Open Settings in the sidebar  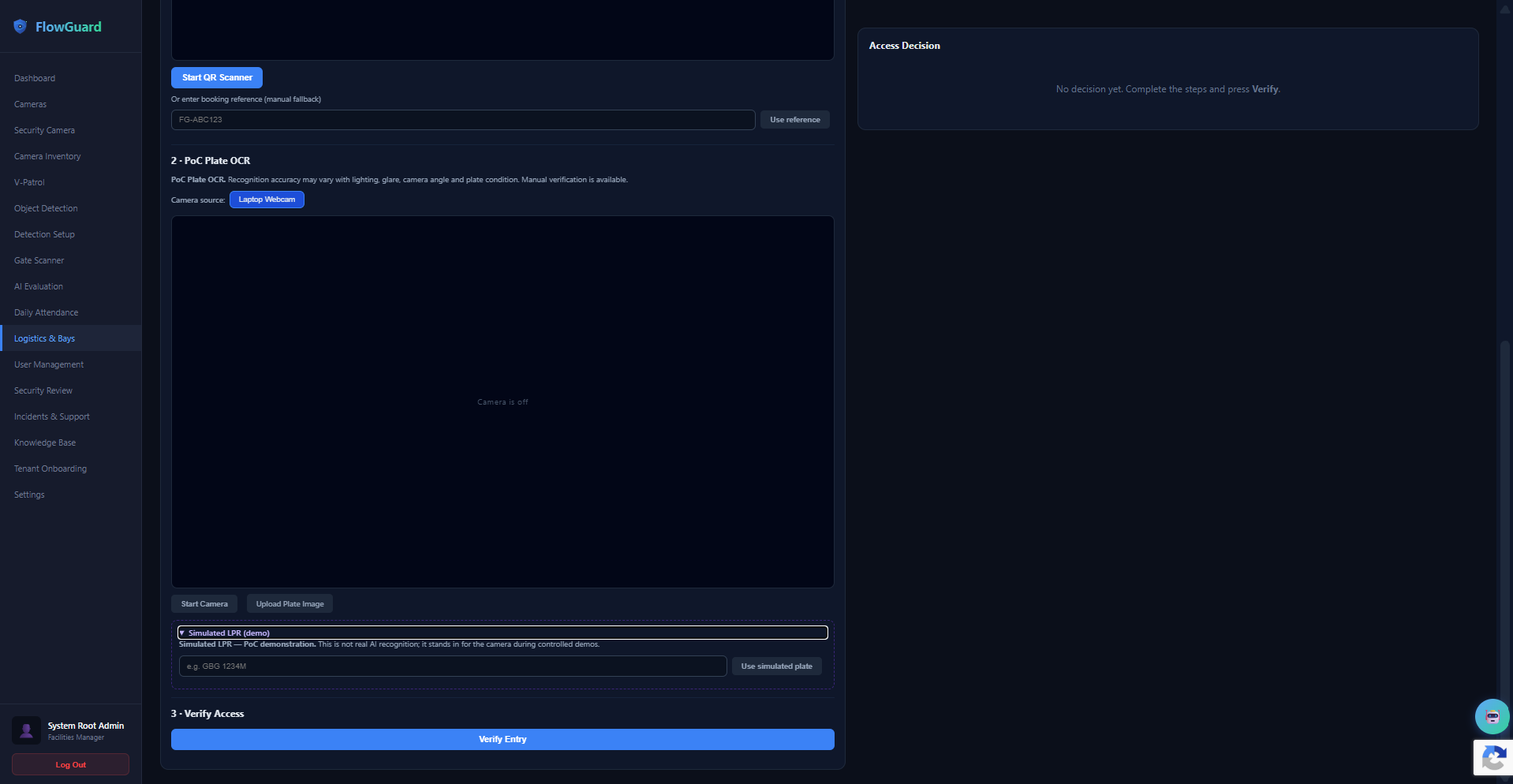[x=29, y=495]
